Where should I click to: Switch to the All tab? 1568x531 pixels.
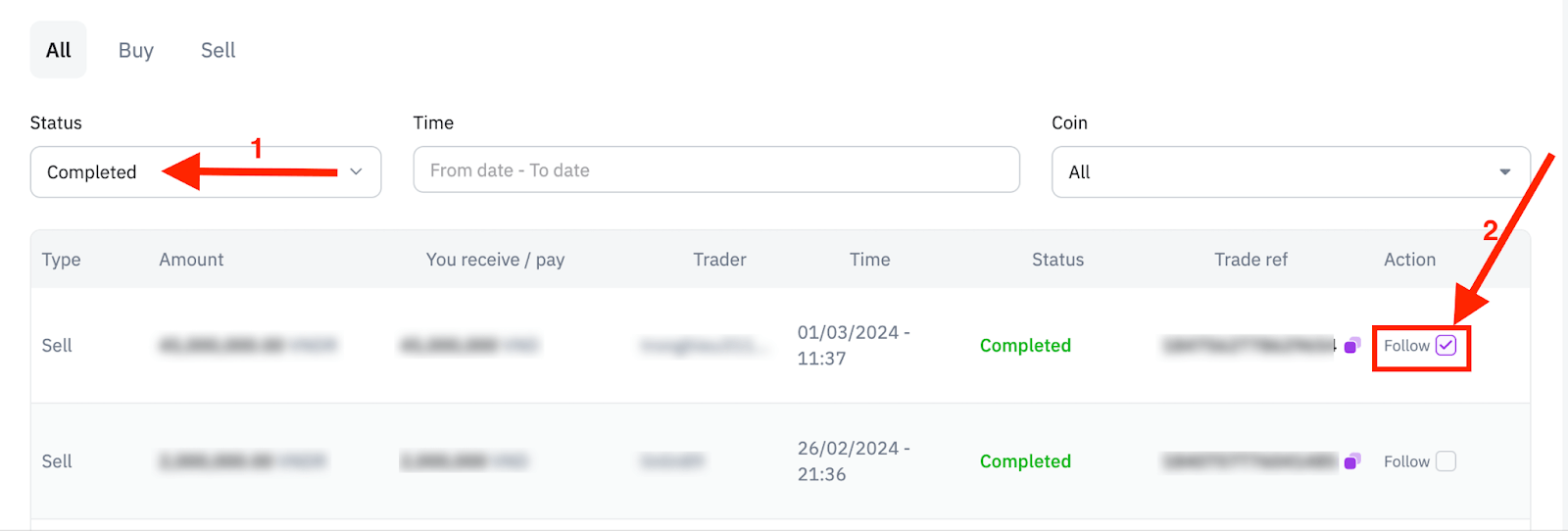59,50
